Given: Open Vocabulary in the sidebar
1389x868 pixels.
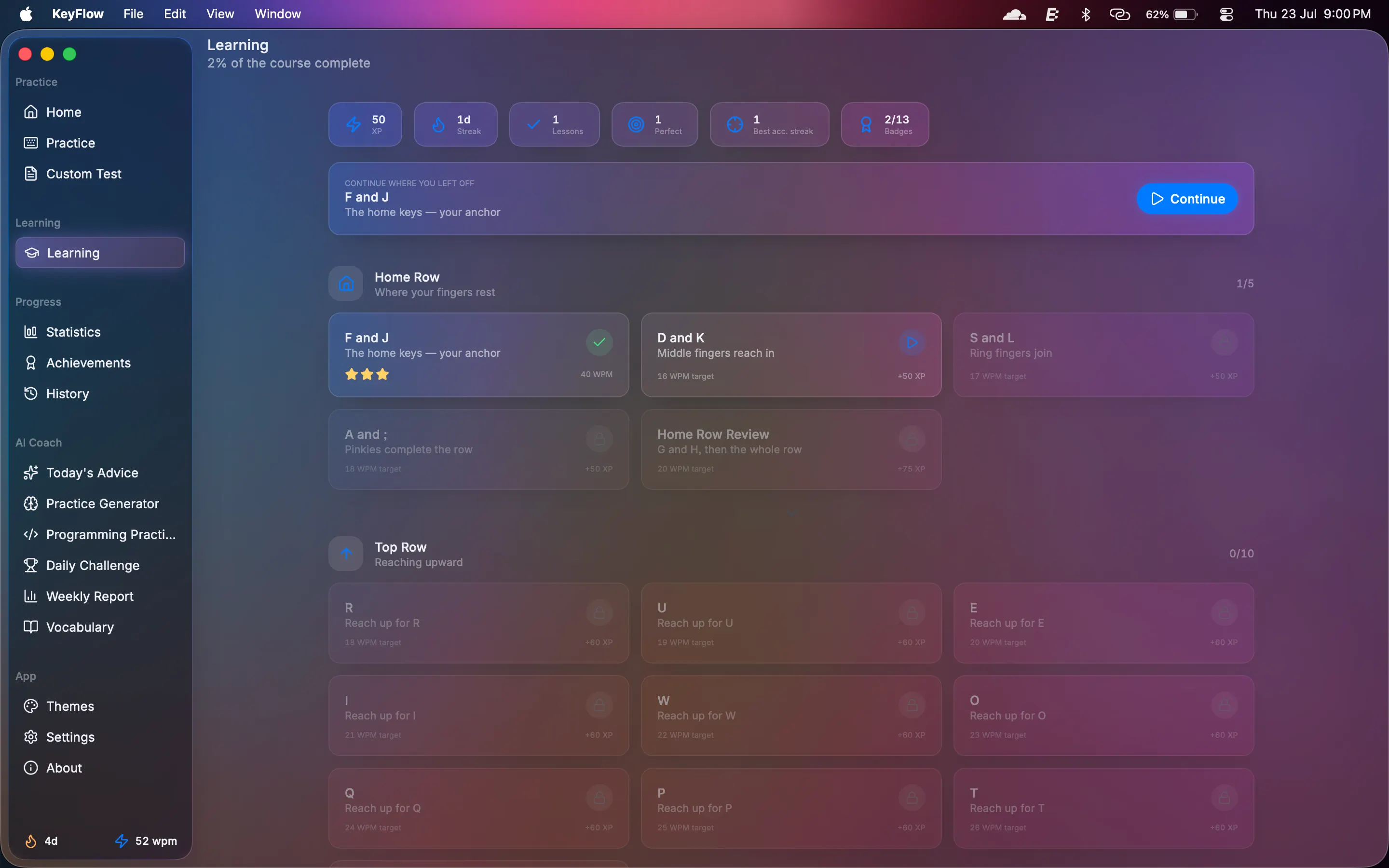Looking at the screenshot, I should [100, 627].
